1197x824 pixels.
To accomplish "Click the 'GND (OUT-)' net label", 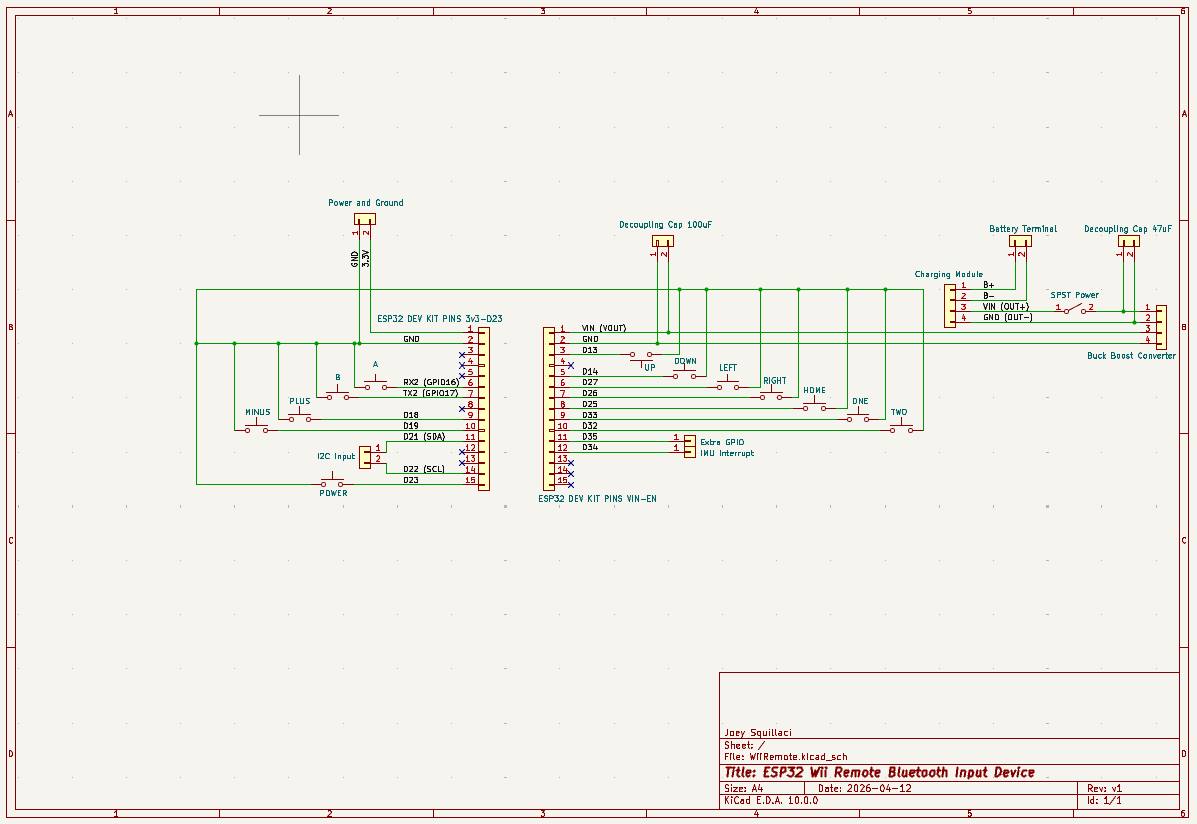I will pyautogui.click(x=1008, y=317).
